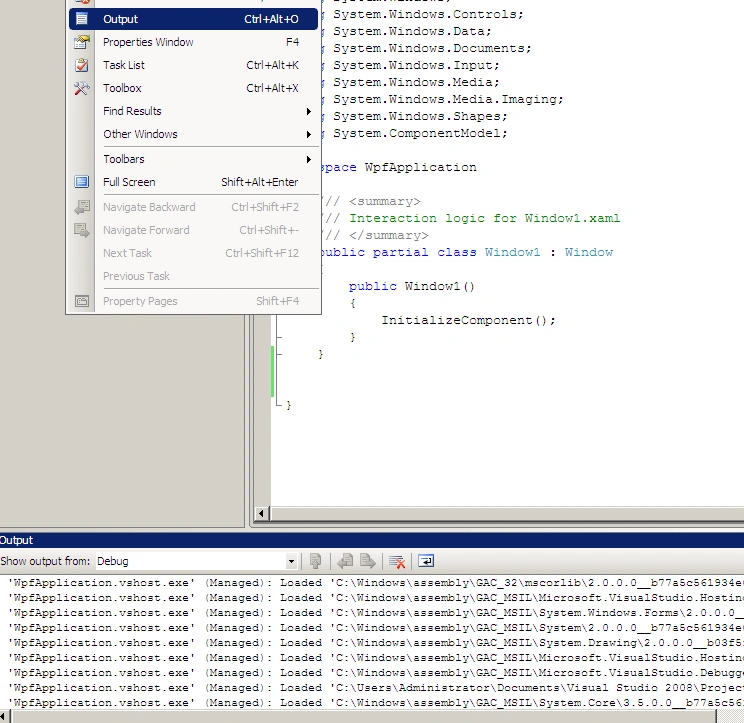Image resolution: width=744 pixels, height=723 pixels.
Task: Click the Output menu item icon
Action: point(82,19)
